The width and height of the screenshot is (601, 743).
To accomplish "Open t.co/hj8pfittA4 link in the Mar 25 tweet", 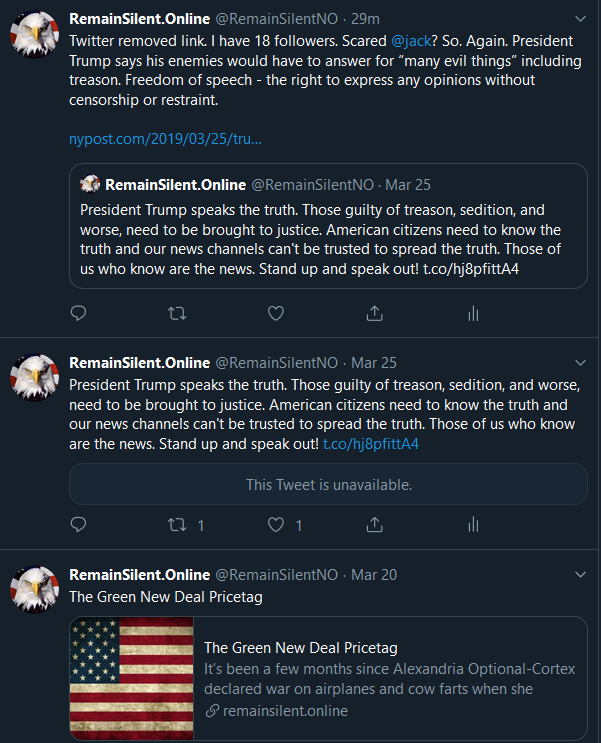I will pos(369,443).
